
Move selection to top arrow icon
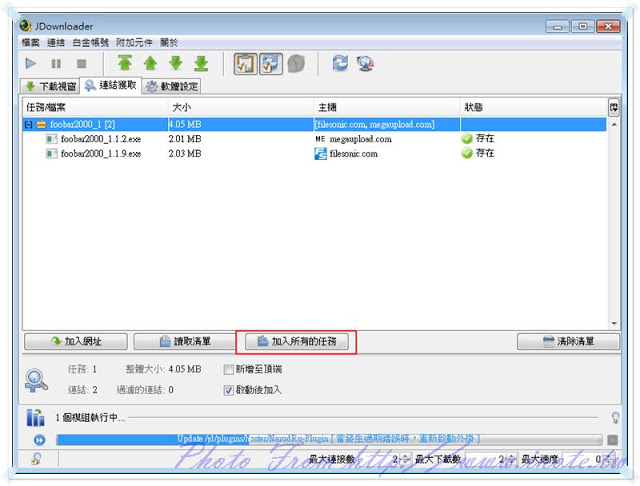[x=125, y=63]
